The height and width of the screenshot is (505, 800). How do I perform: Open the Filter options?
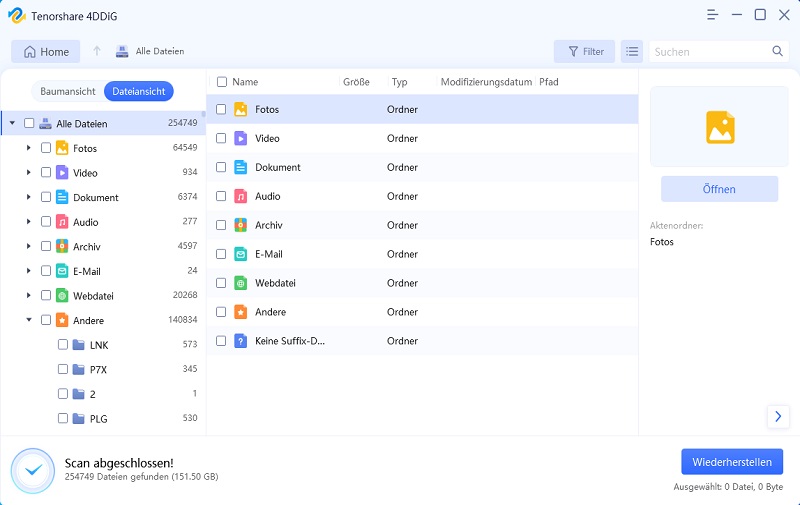(585, 51)
